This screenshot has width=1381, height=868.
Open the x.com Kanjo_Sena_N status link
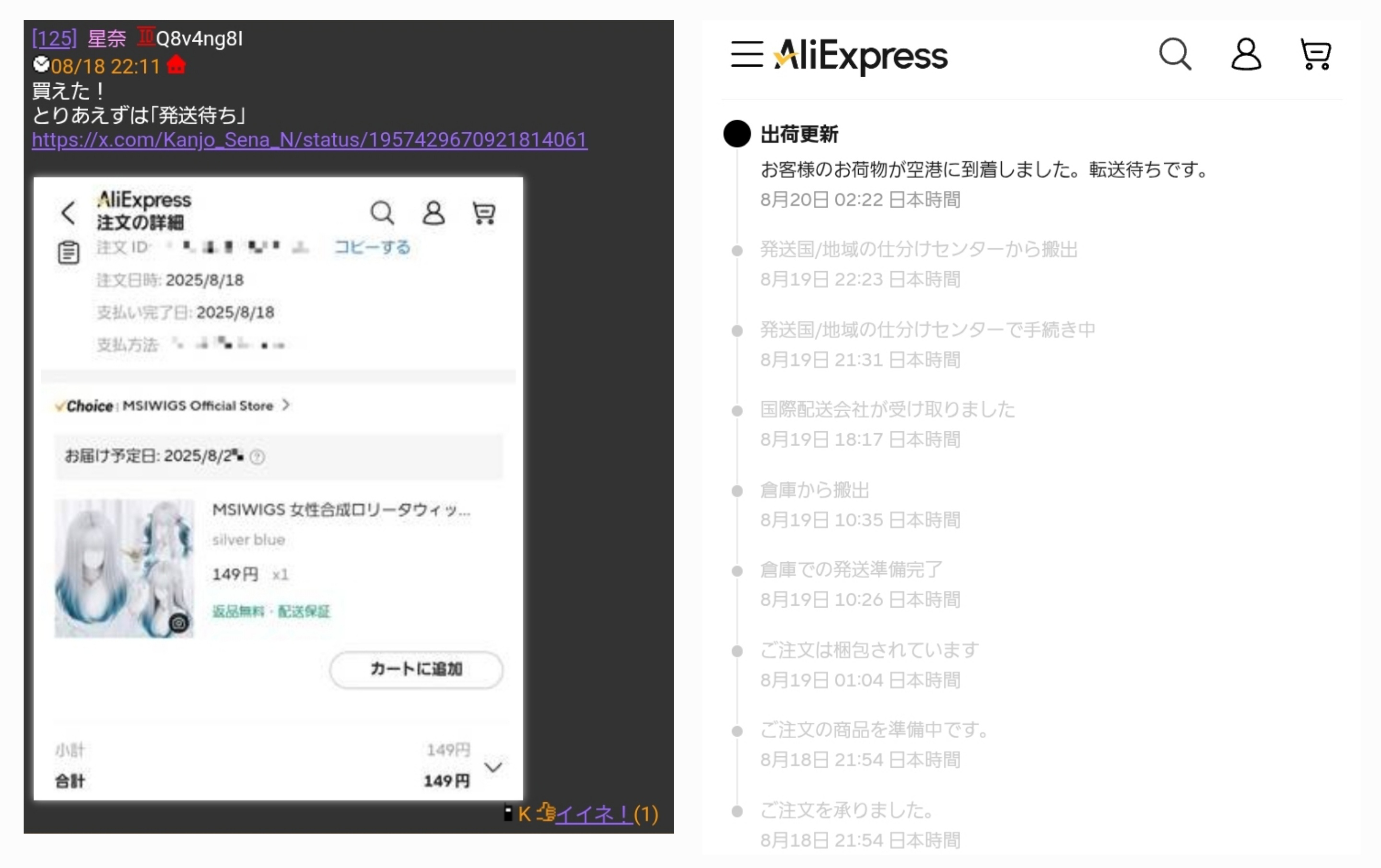click(310, 139)
